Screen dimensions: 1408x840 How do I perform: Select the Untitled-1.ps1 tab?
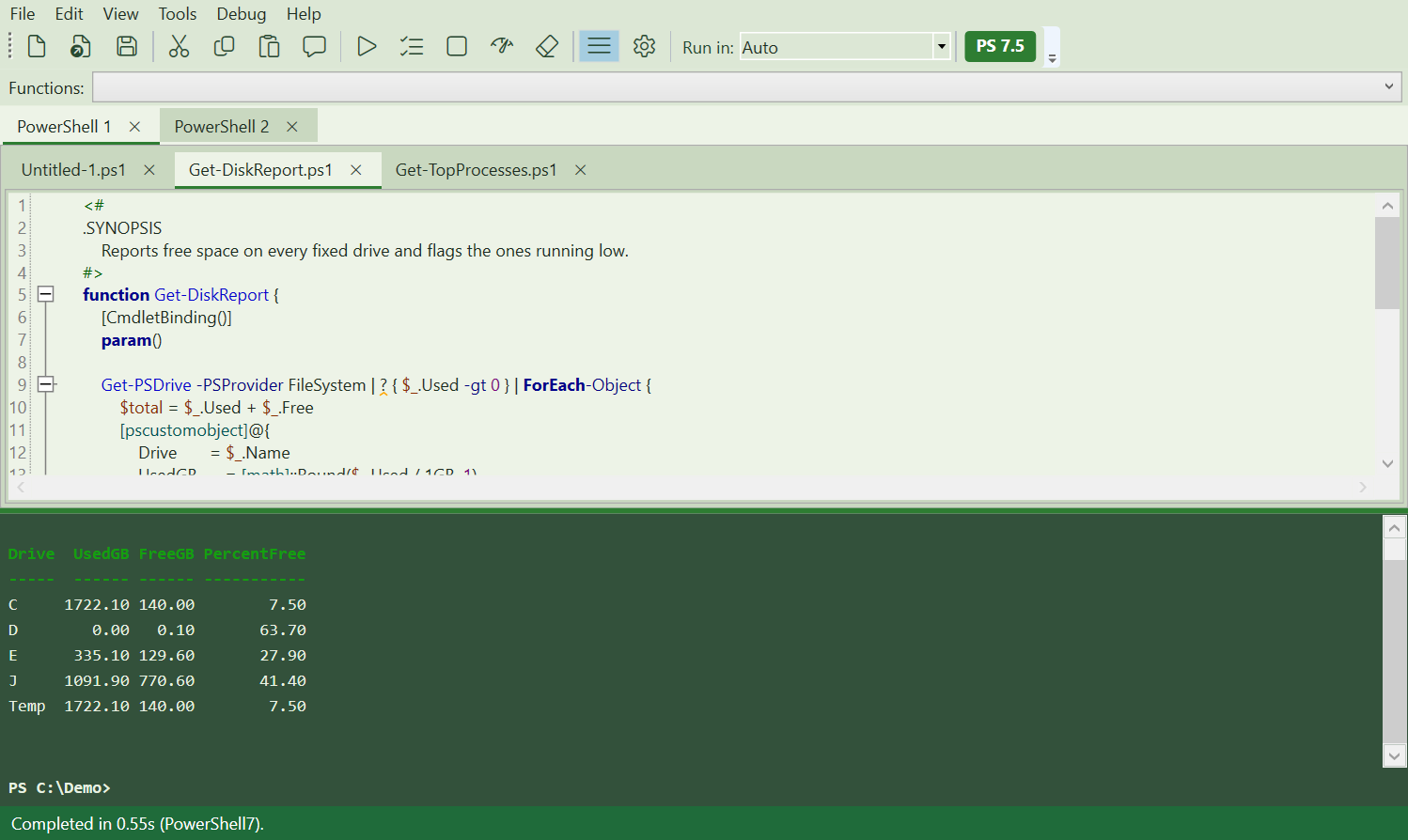(x=73, y=170)
